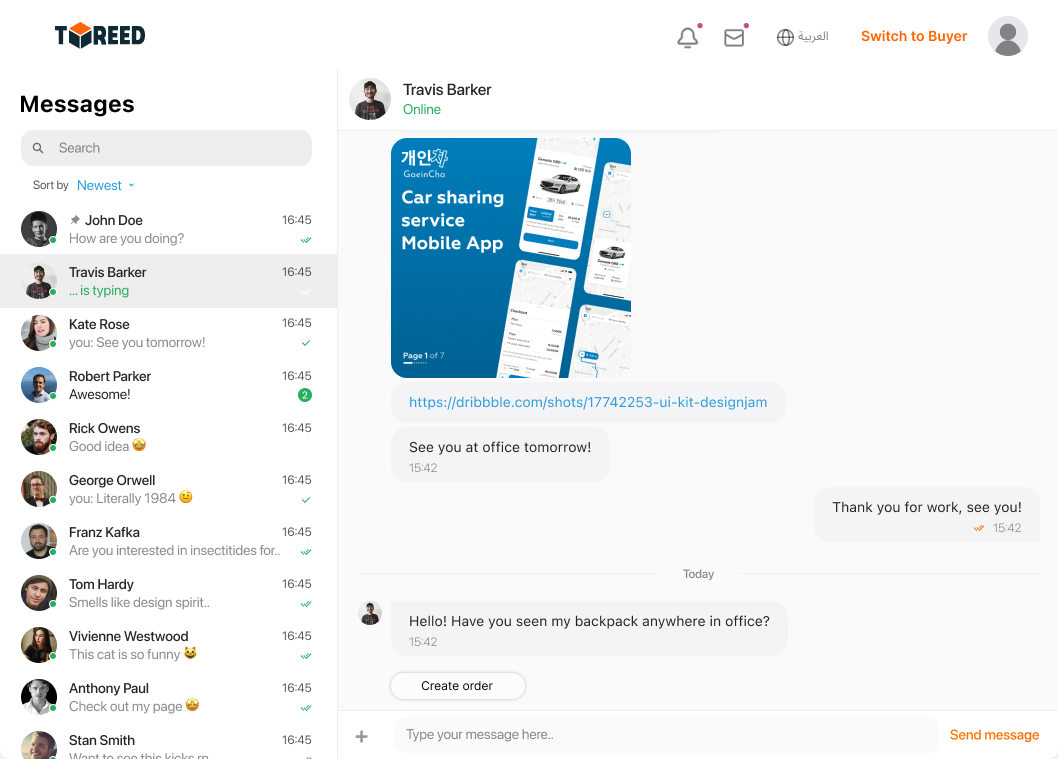Image resolution: width=1058 pixels, height=759 pixels.
Task: Open the mail envelope icon
Action: point(734,37)
